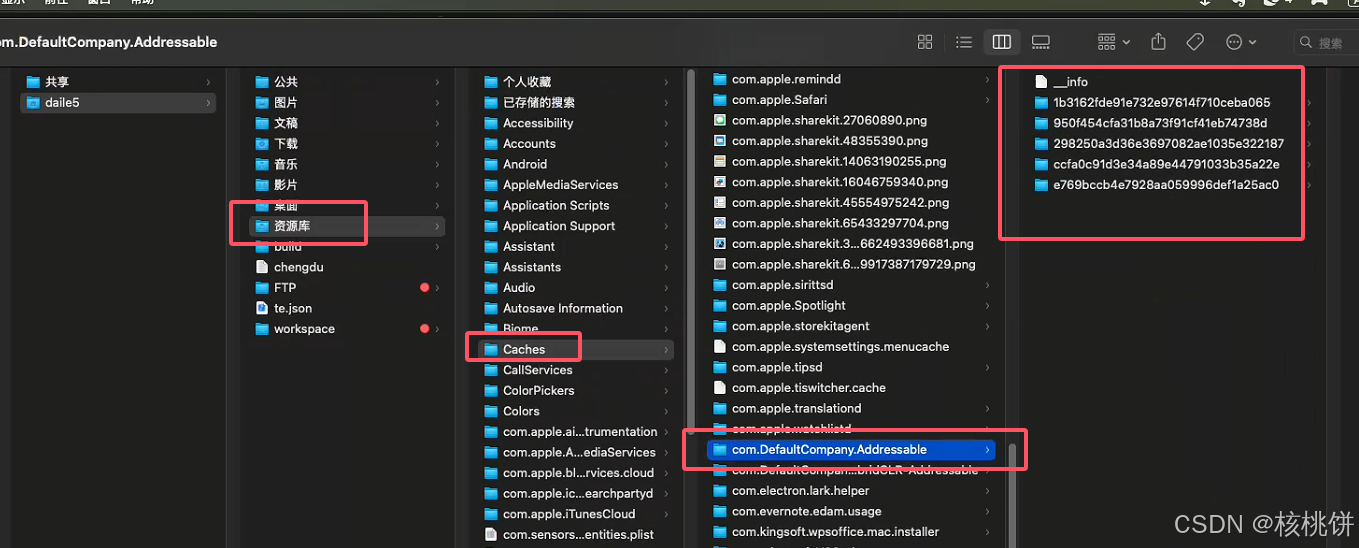Select the te.json file

(347, 308)
